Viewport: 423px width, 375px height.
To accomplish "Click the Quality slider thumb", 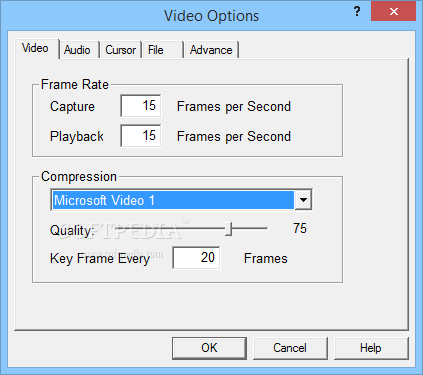I will [228, 229].
